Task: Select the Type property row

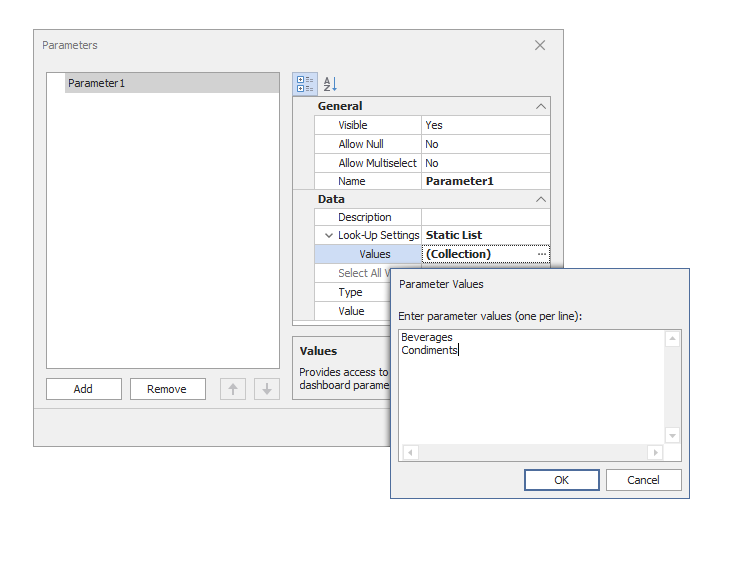Action: click(x=353, y=292)
